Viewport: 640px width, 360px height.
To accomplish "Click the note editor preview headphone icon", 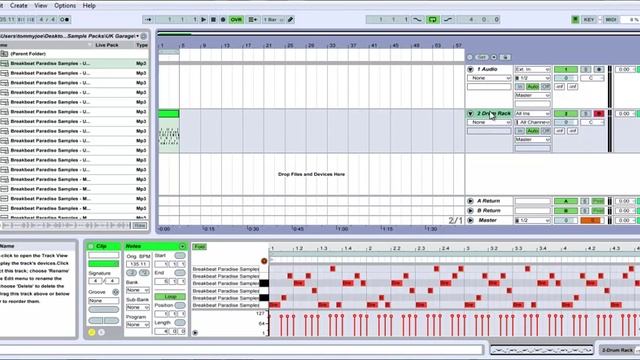I will [264, 261].
